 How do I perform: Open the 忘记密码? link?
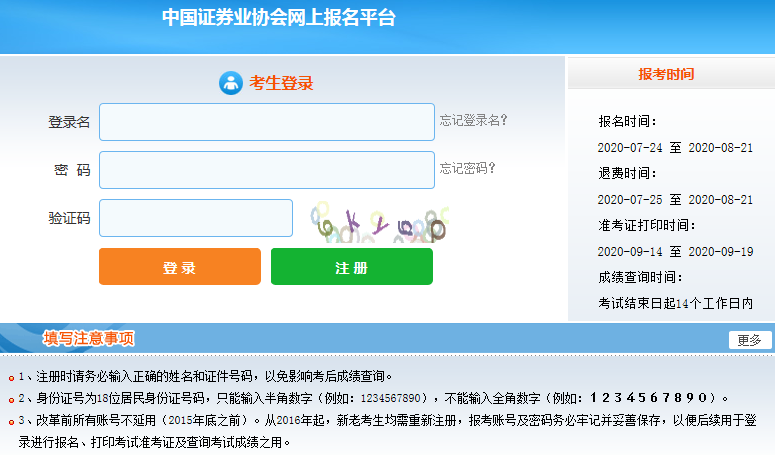(x=467, y=168)
